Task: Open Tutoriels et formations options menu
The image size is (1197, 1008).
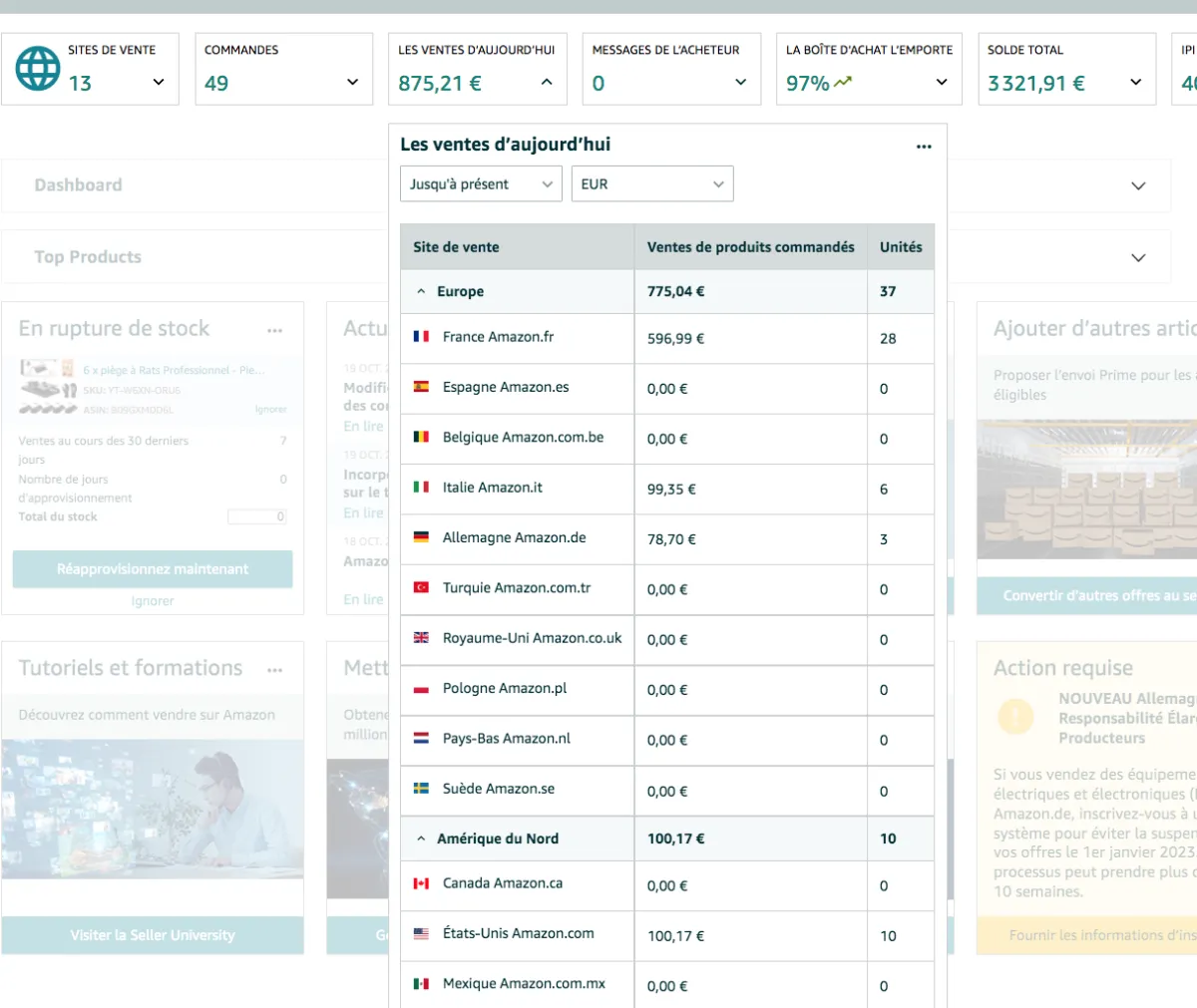Action: coord(275,670)
